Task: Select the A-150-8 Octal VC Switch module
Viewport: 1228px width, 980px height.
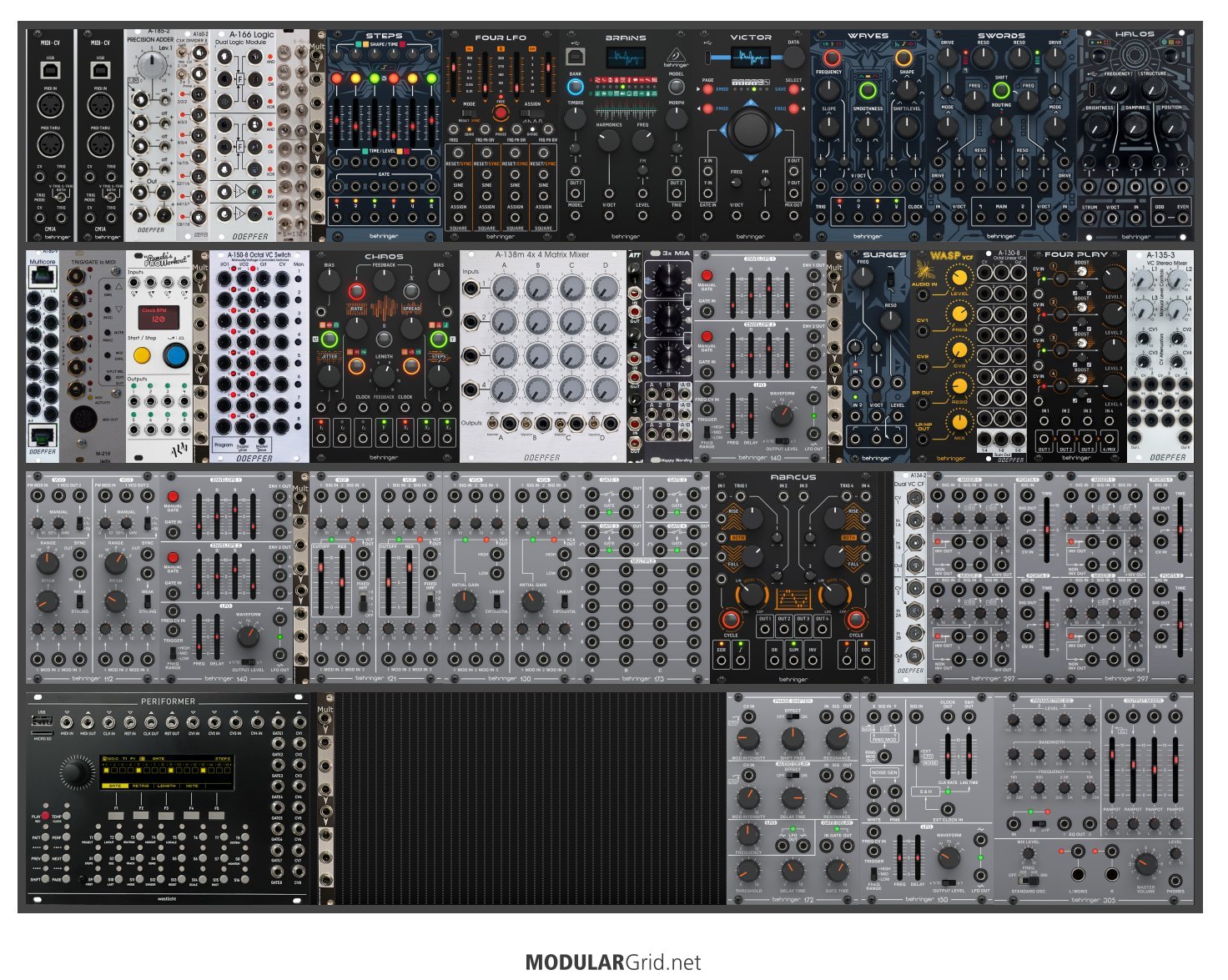Action: (259, 357)
